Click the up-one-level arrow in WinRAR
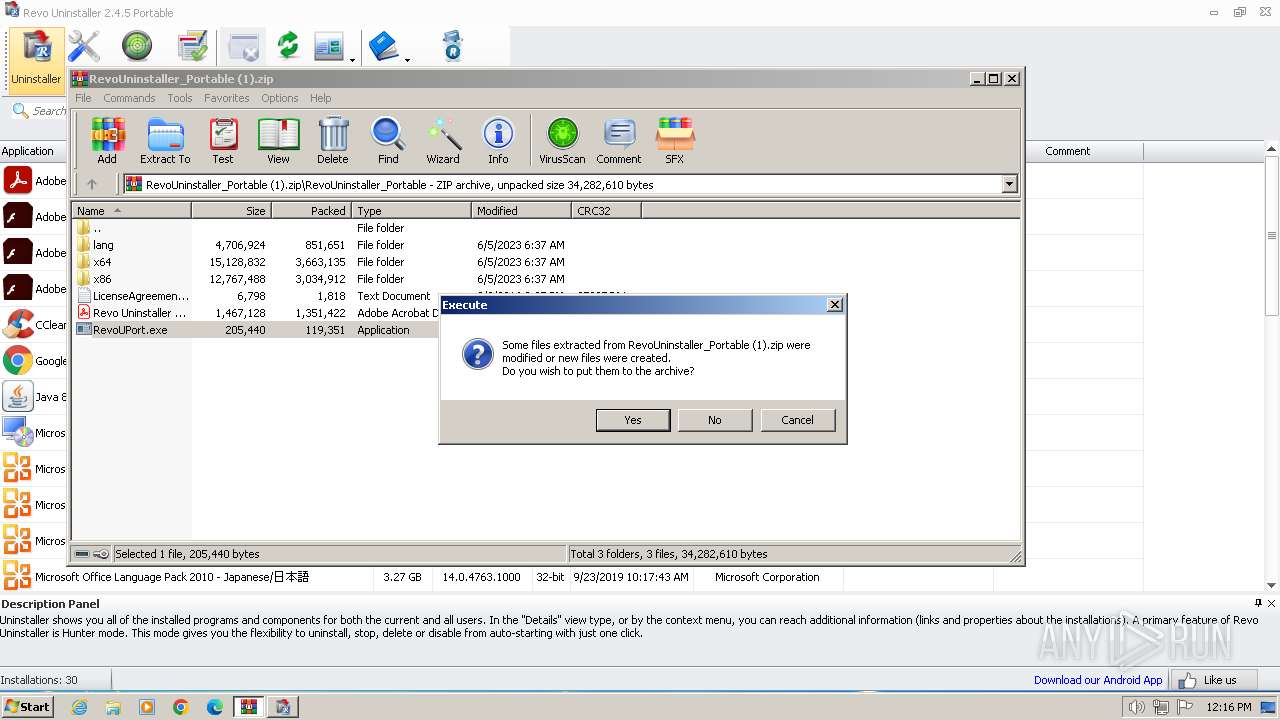The width and height of the screenshot is (1280, 720). tap(92, 184)
